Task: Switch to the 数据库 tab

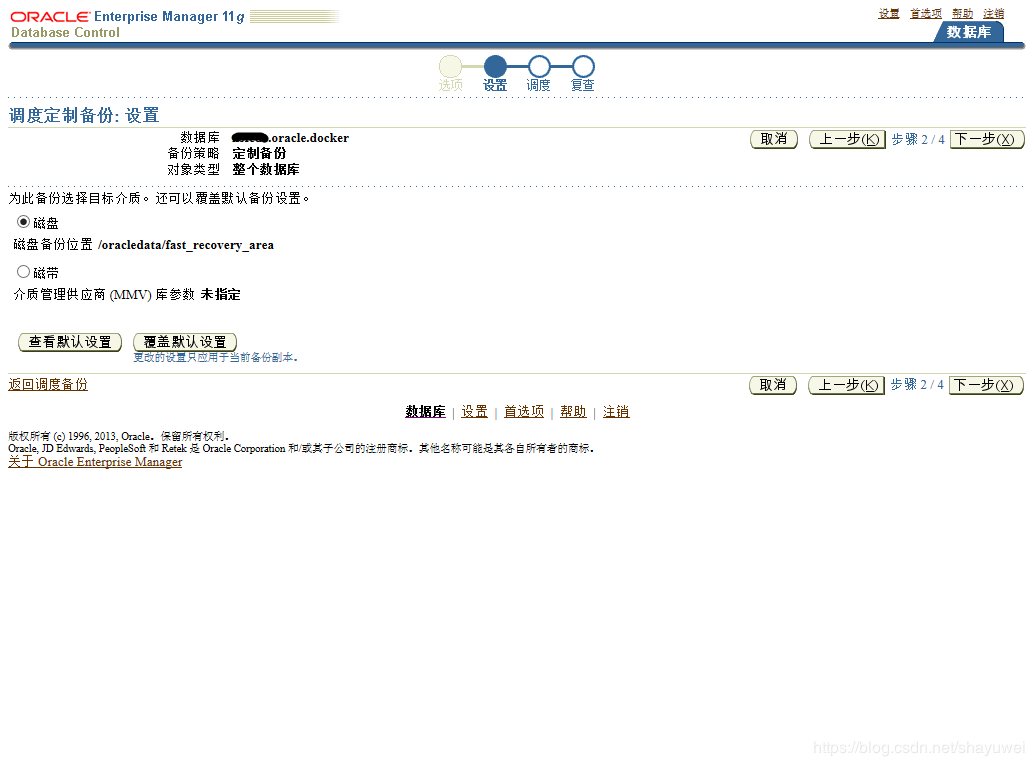Action: point(974,32)
